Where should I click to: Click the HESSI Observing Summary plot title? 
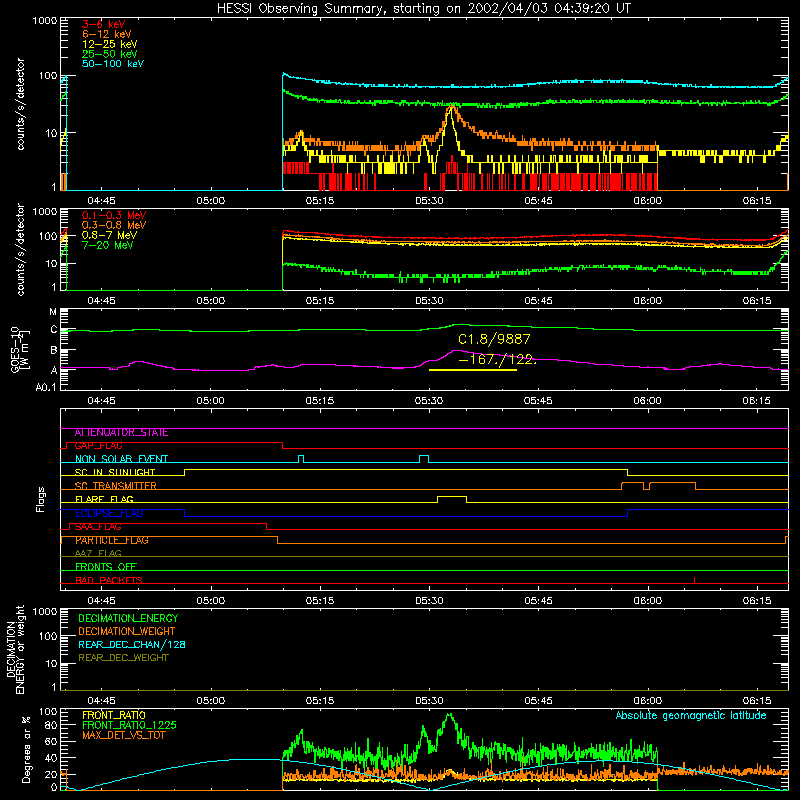point(423,9)
